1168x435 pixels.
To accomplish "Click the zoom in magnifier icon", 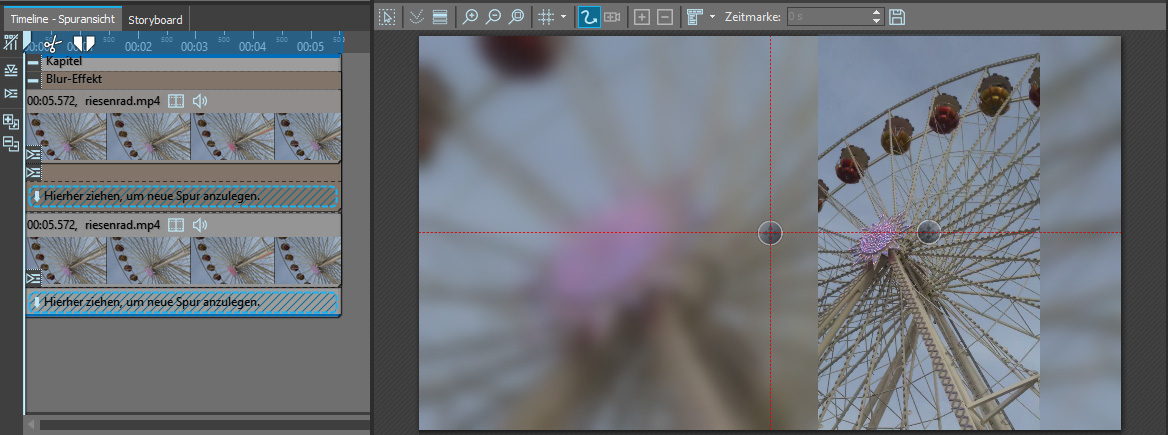I will point(471,17).
